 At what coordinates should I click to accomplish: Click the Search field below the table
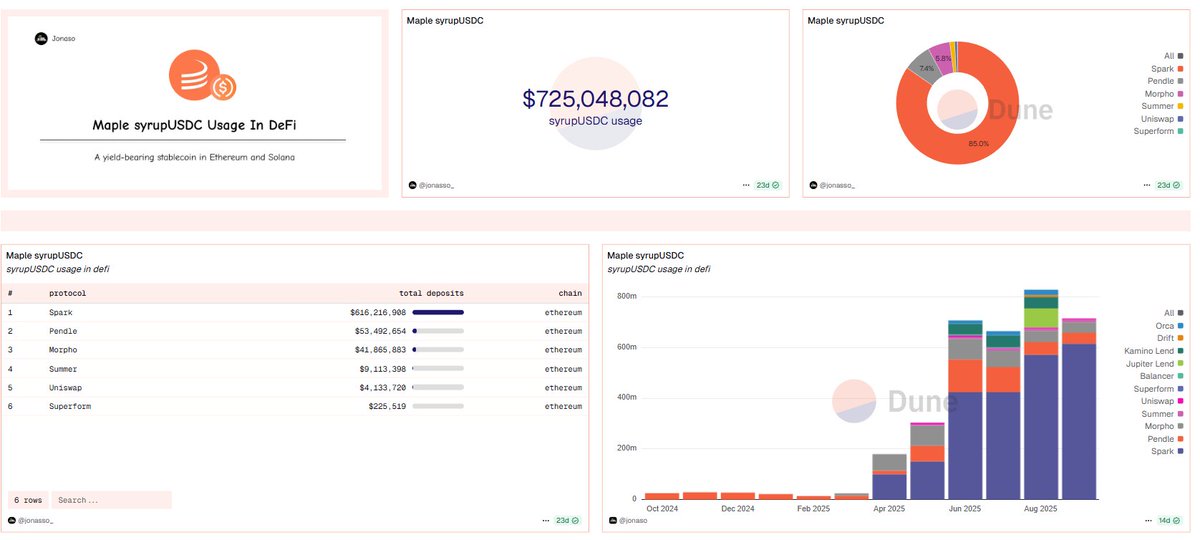tap(111, 500)
